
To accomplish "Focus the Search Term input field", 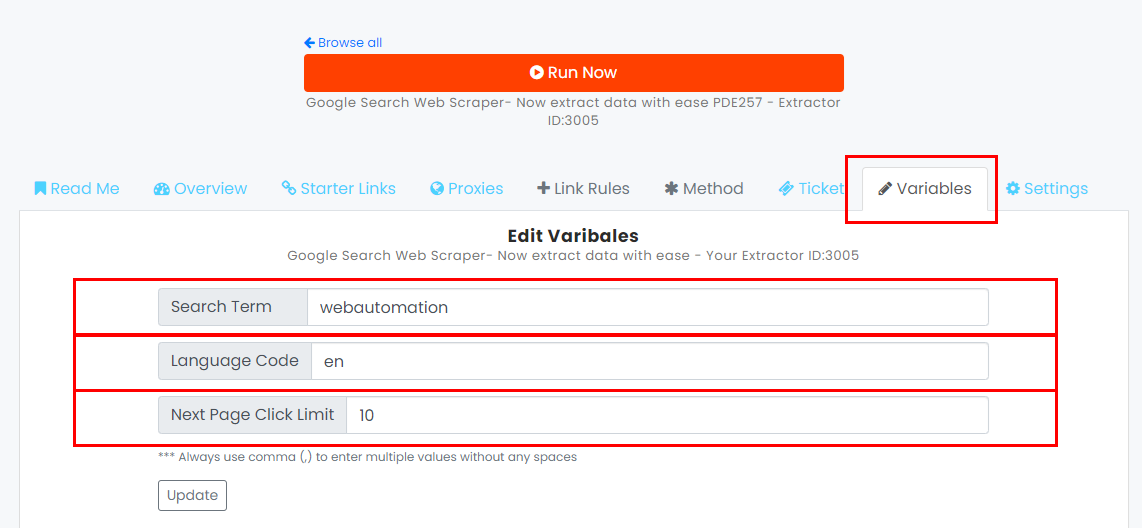I will pos(647,307).
